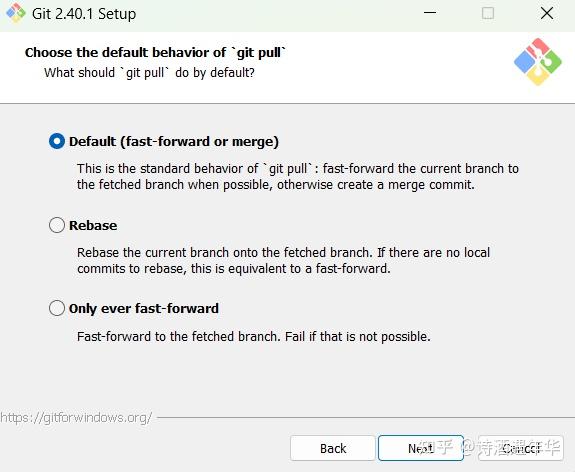Screen dimensions: 575x472
Task: Select the Default fast-forward or merge radio button
Action: coord(57,141)
